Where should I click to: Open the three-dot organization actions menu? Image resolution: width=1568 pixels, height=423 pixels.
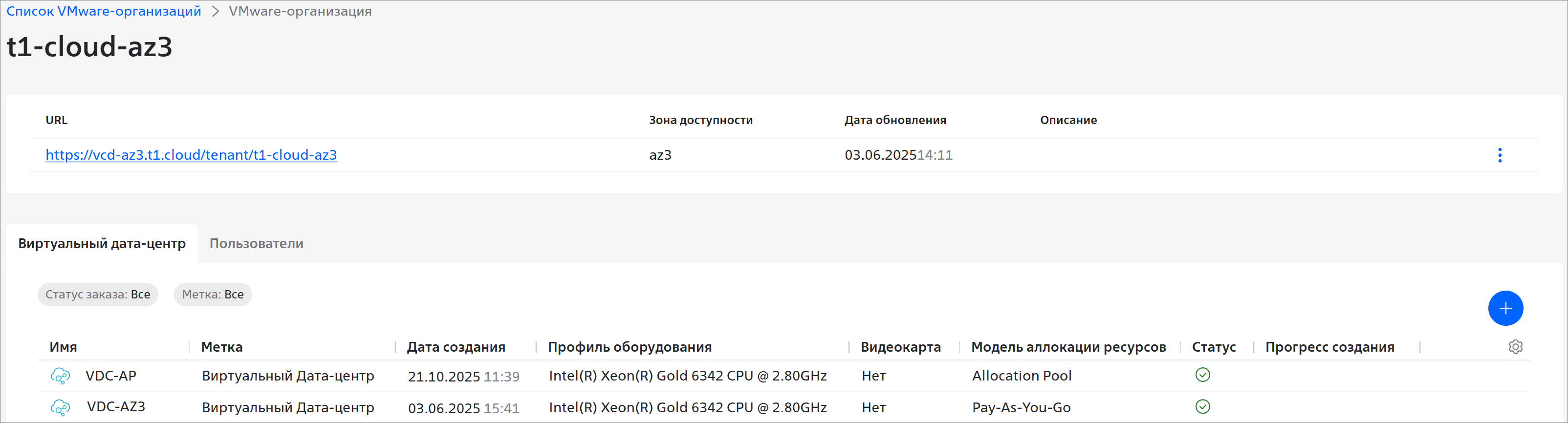1499,155
